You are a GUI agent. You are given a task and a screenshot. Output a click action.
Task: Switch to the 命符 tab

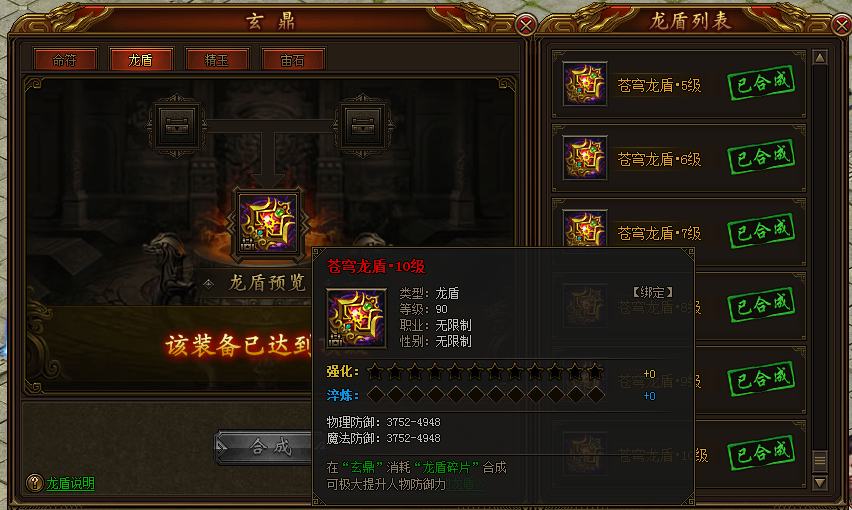pos(65,60)
